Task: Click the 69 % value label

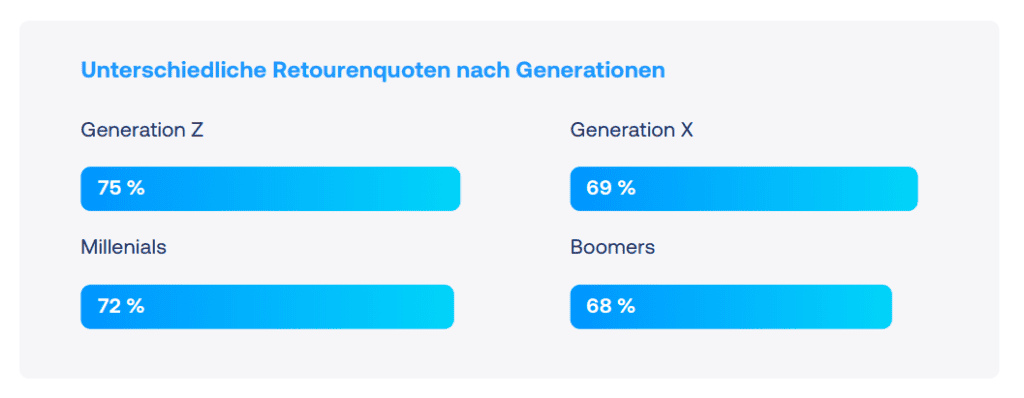Action: pyautogui.click(x=611, y=189)
